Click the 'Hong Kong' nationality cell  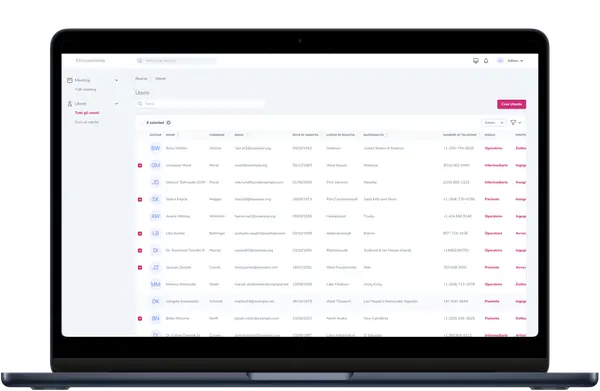[372, 284]
